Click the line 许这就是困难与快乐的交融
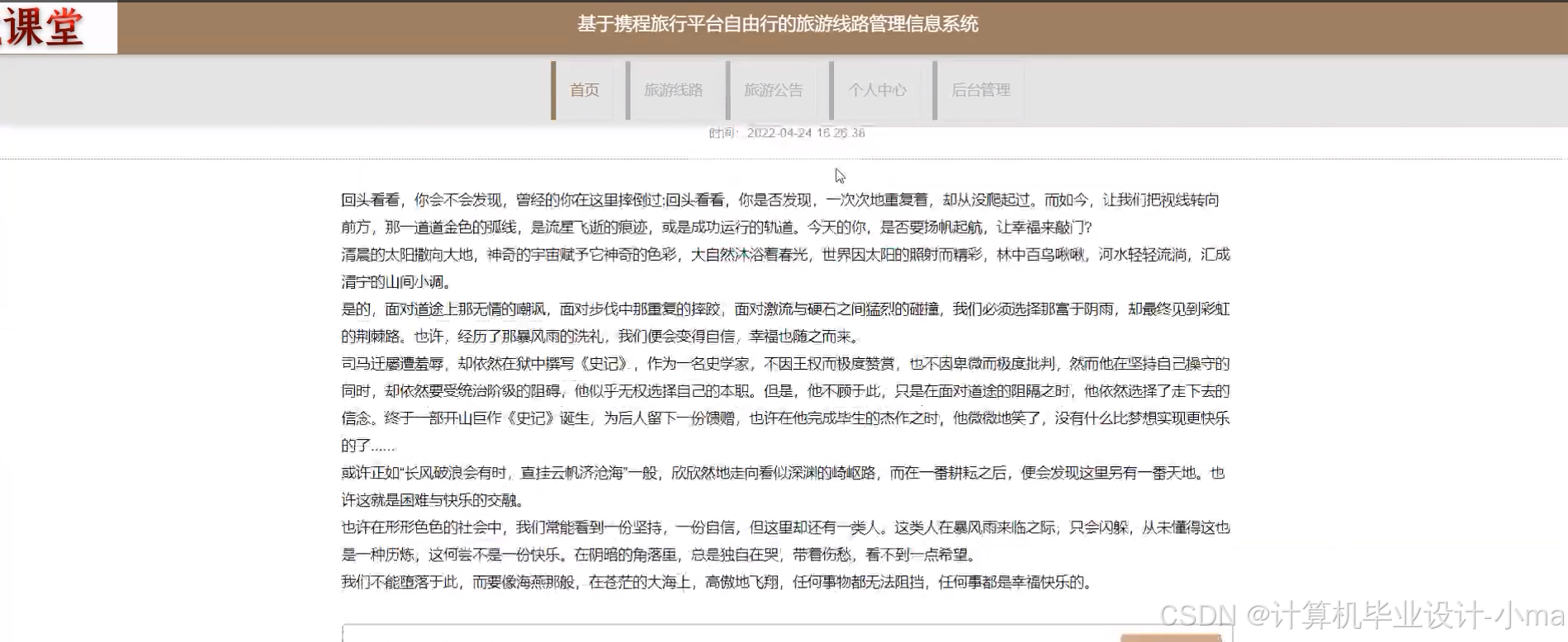This screenshot has height=642, width=1568. click(x=433, y=500)
